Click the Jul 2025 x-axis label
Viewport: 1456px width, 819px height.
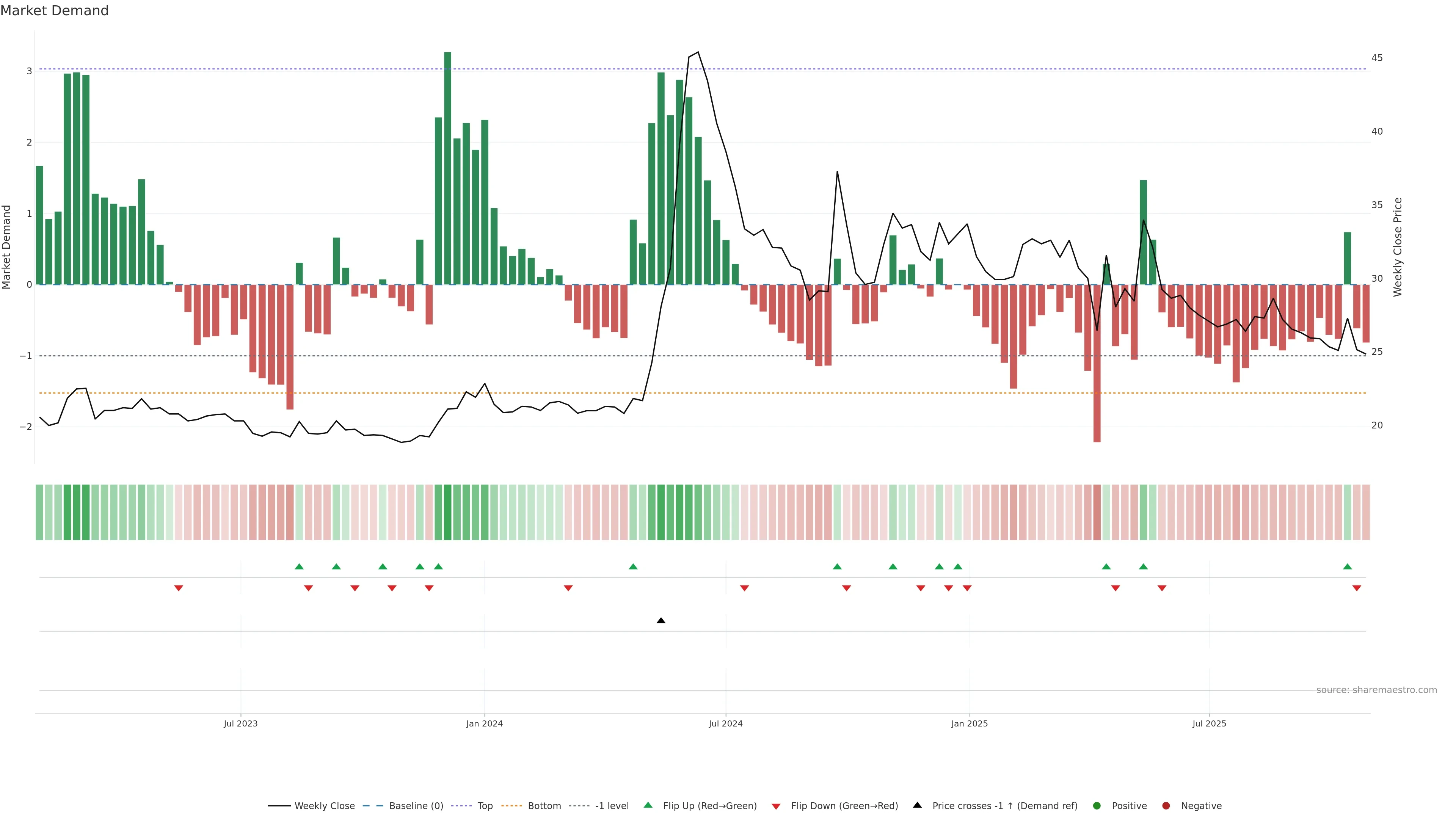coord(1209,723)
